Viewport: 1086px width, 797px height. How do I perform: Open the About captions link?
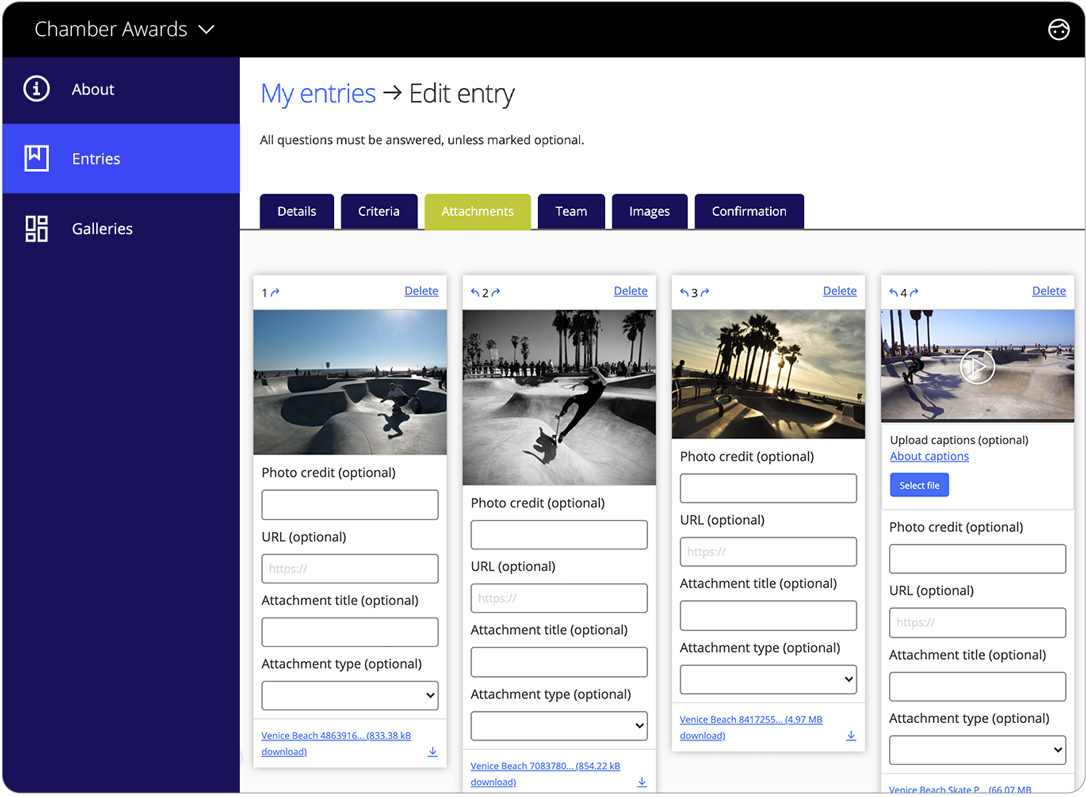(x=929, y=456)
